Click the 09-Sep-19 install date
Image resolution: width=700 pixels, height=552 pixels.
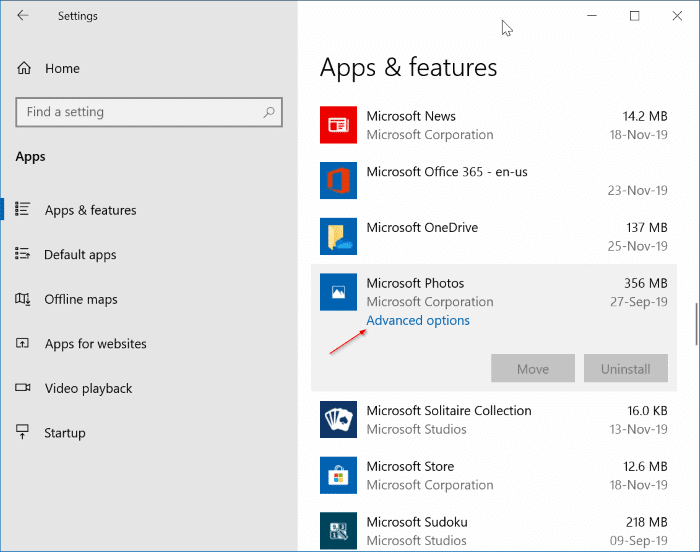tap(639, 541)
